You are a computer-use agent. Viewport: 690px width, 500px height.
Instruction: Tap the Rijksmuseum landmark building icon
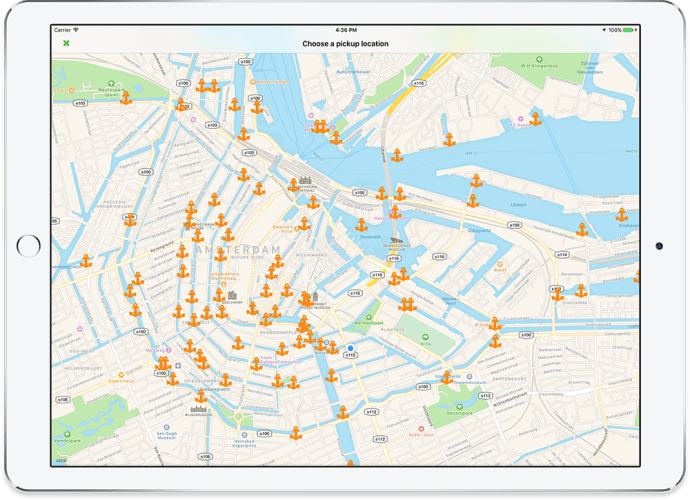click(x=198, y=409)
